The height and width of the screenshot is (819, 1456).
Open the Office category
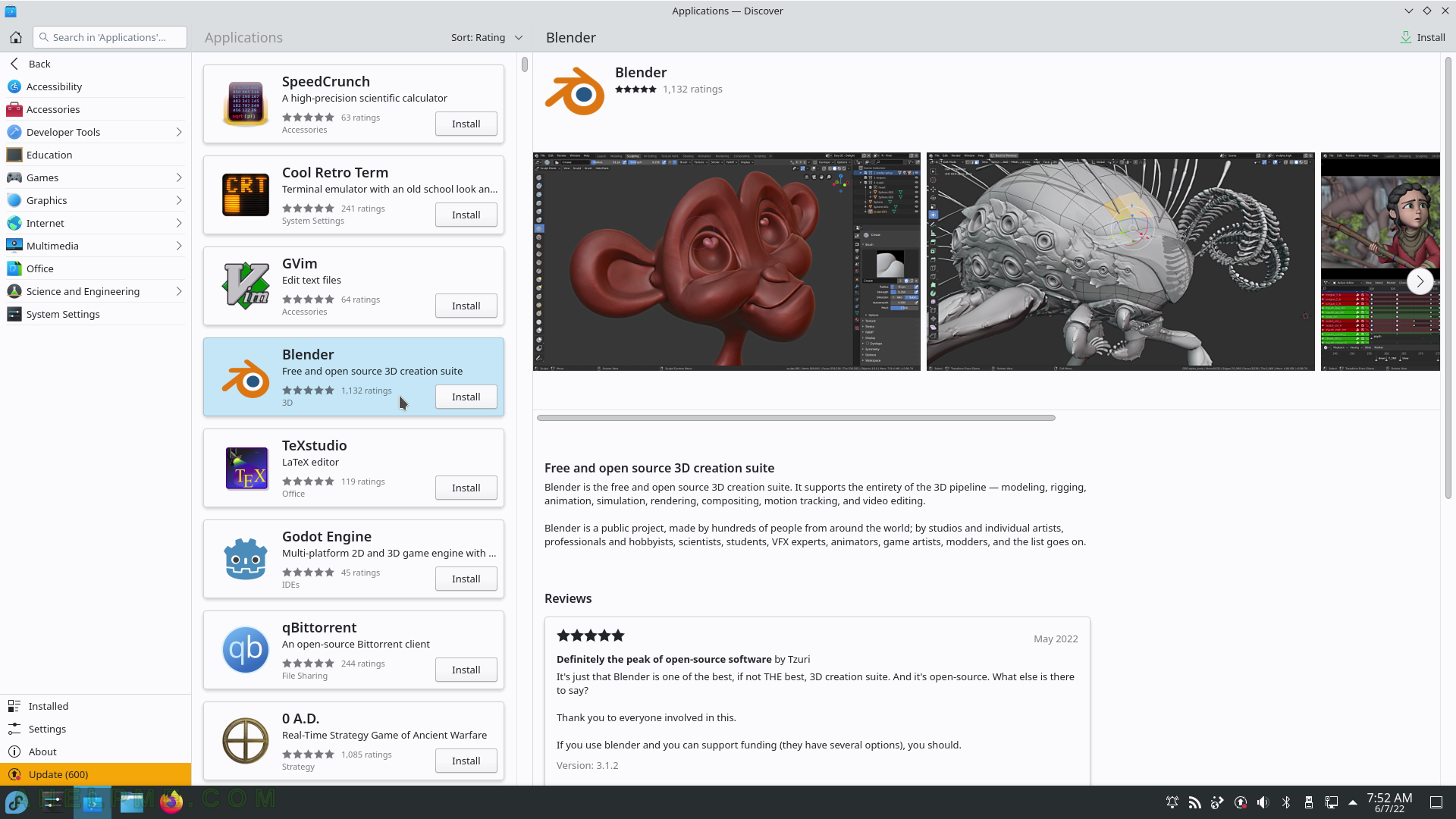click(x=96, y=268)
